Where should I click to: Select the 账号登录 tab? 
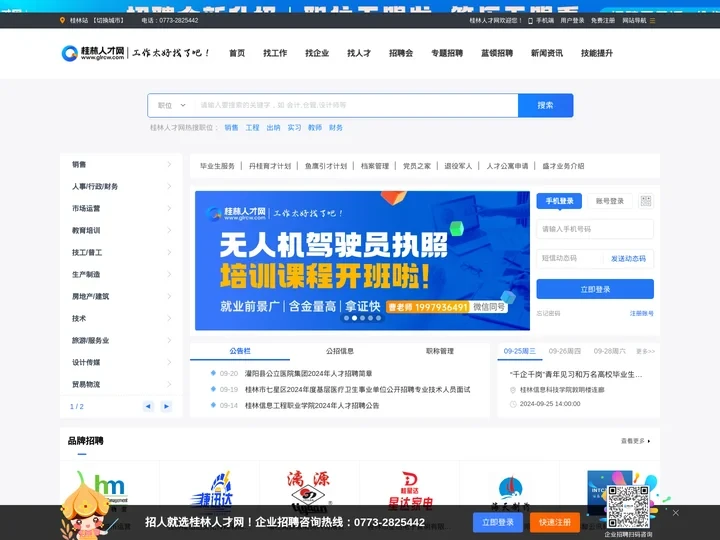610,201
